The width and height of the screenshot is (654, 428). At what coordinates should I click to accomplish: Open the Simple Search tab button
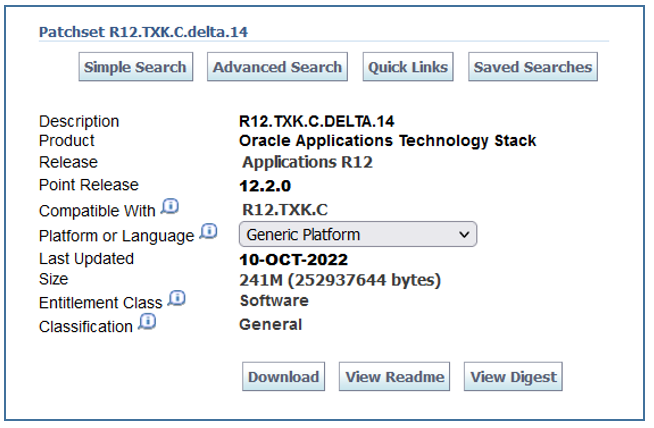[x=135, y=67]
